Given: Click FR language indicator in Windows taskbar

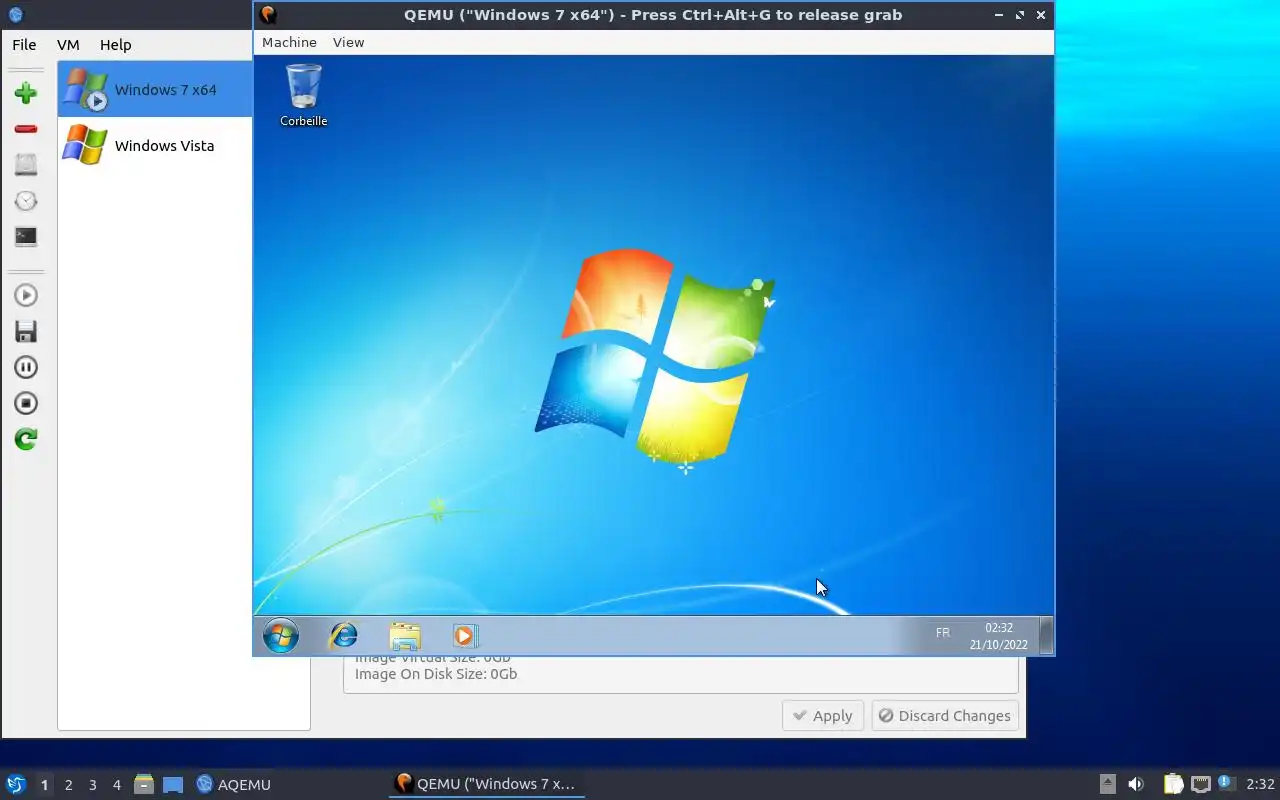Looking at the screenshot, I should coord(942,633).
